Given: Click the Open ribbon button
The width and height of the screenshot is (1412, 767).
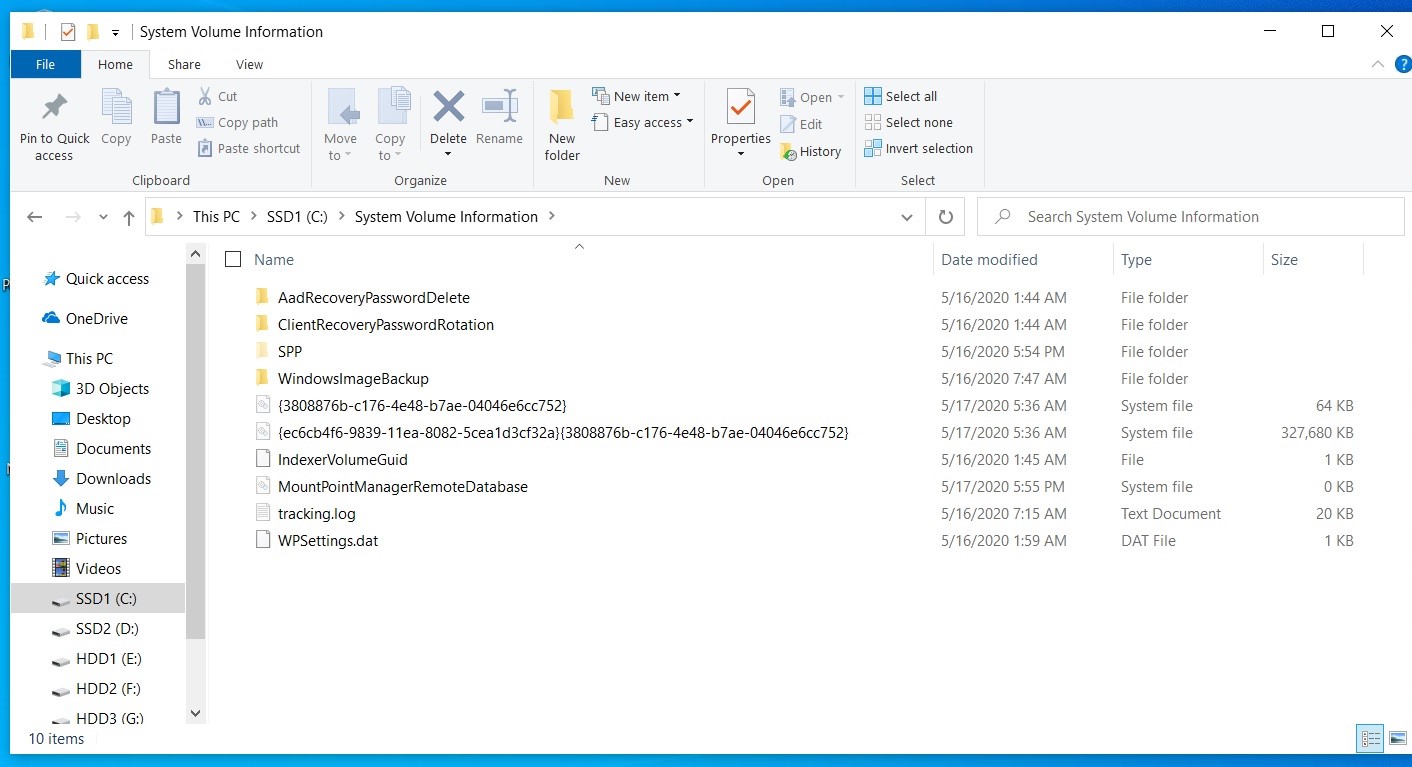Looking at the screenshot, I should 812,97.
